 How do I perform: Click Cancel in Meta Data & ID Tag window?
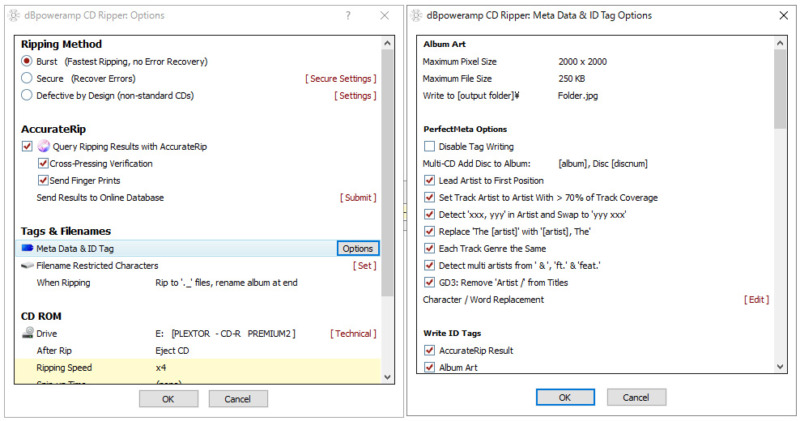[636, 397]
